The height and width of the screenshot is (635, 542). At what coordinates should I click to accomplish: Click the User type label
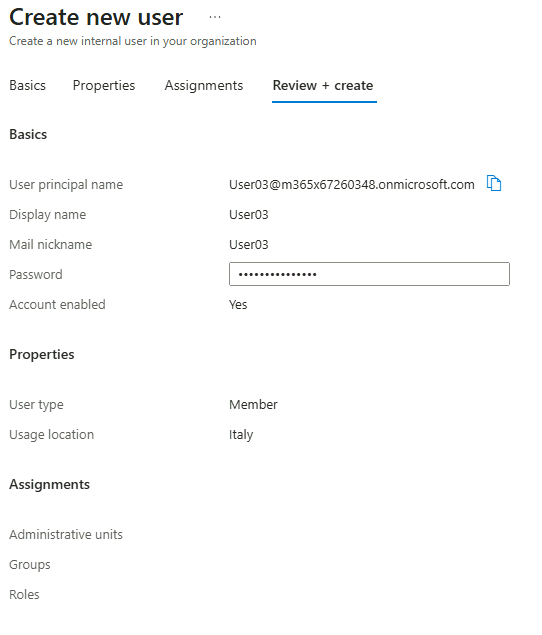pos(36,405)
